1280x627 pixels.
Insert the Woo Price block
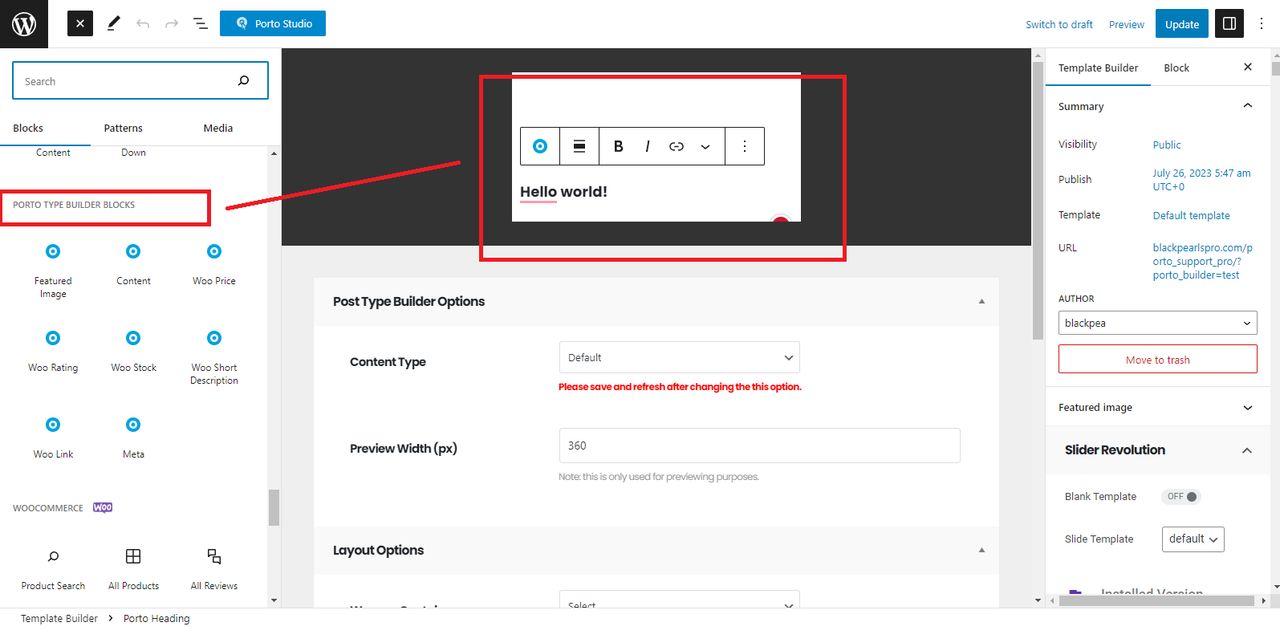[214, 264]
